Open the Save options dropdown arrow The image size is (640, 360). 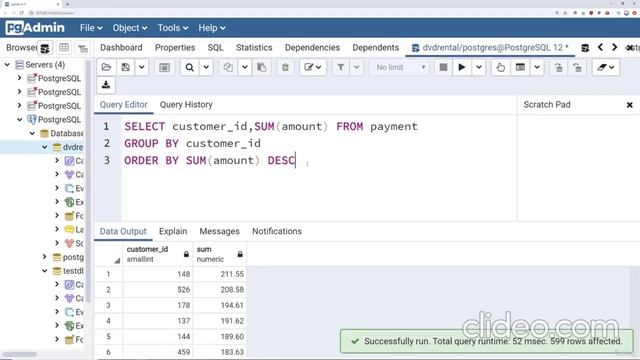tap(141, 67)
